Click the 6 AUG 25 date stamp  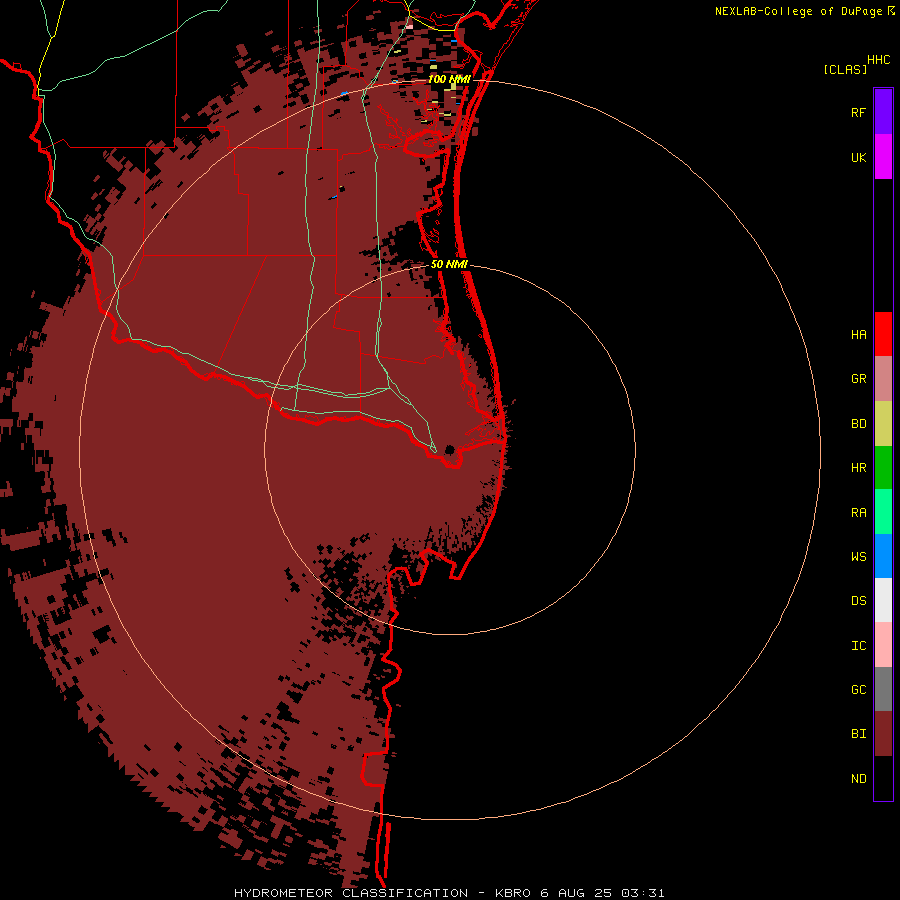coord(577,893)
